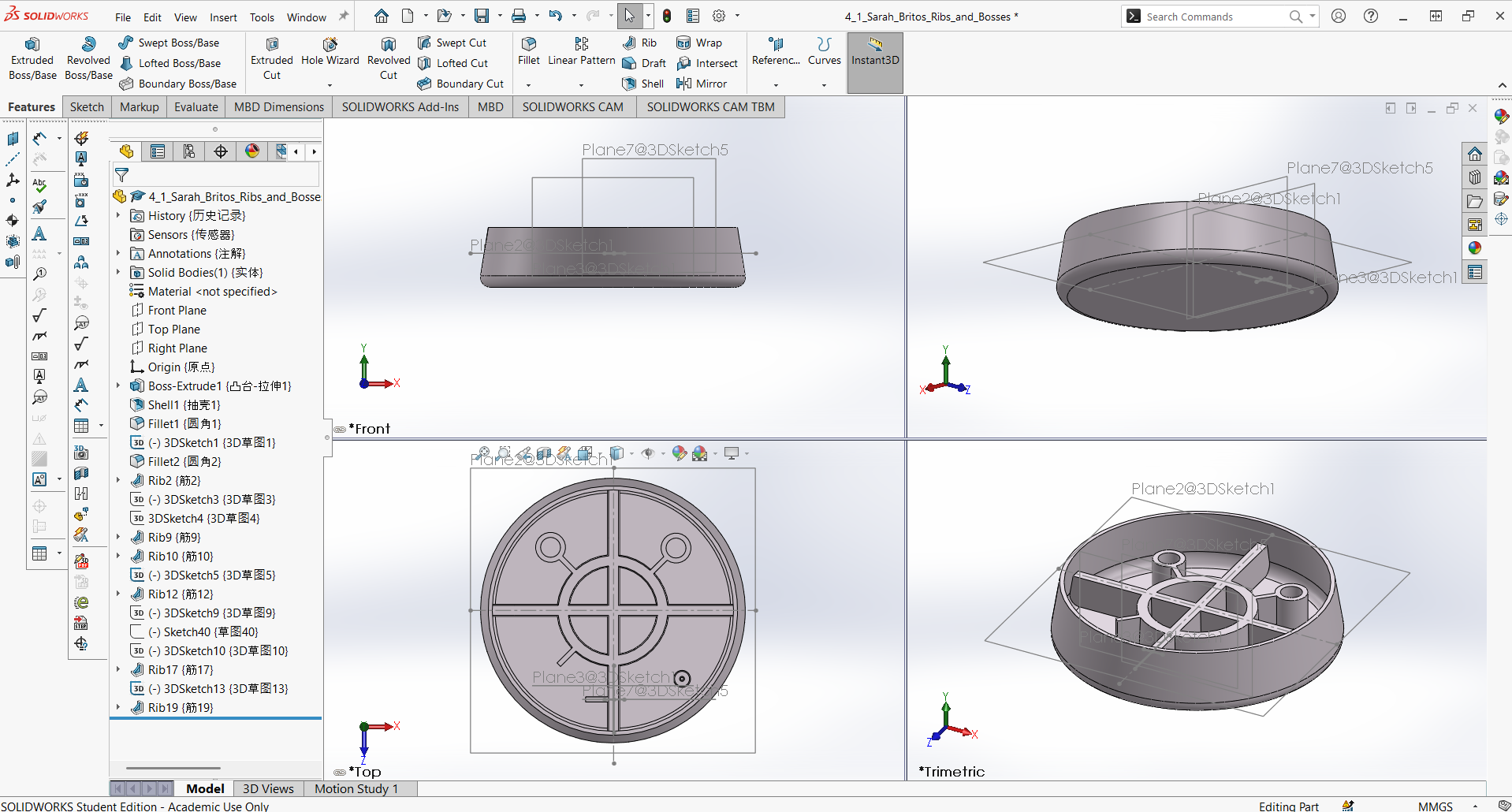Select the Extruded Boss/Base tool
Screen dimensions: 1512x812
32,59
